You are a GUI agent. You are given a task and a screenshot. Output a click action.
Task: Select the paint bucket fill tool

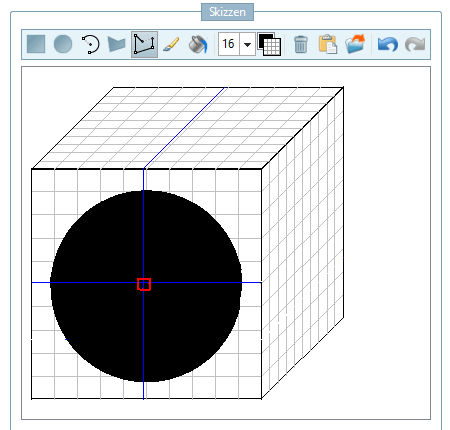198,44
